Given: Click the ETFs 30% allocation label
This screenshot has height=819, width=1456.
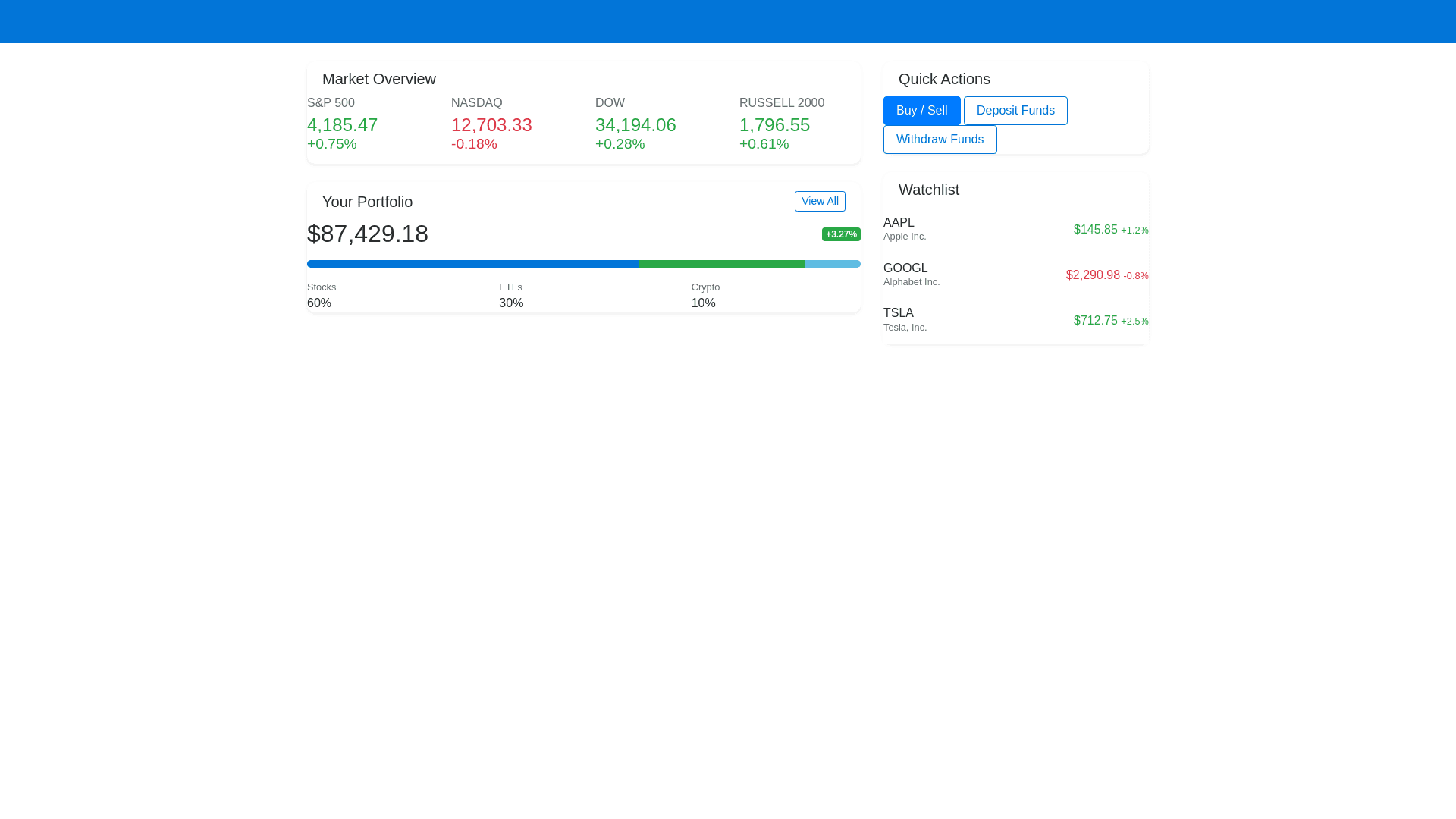Looking at the screenshot, I should (511, 296).
